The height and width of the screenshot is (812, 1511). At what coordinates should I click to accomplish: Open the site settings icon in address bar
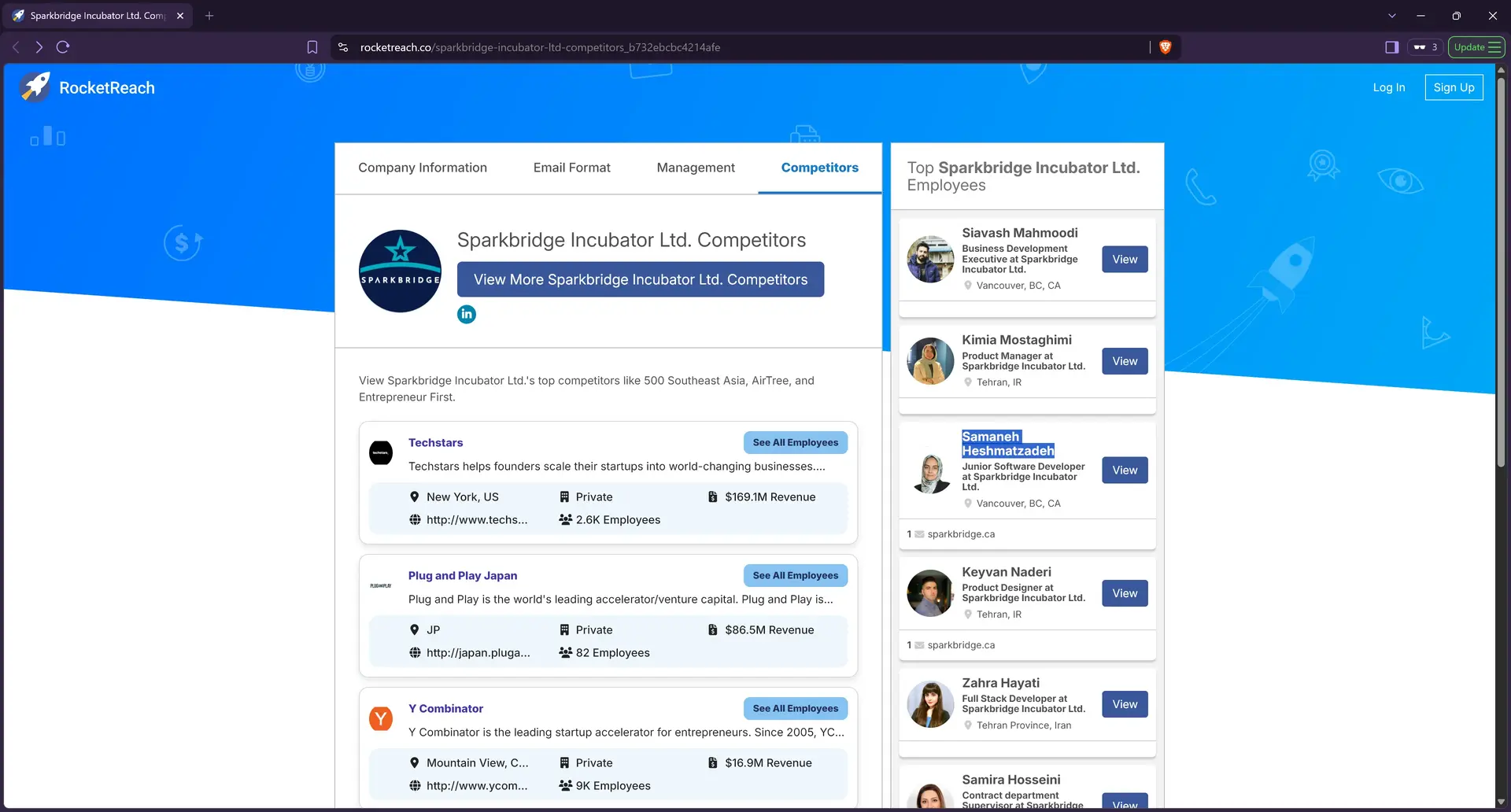343,47
